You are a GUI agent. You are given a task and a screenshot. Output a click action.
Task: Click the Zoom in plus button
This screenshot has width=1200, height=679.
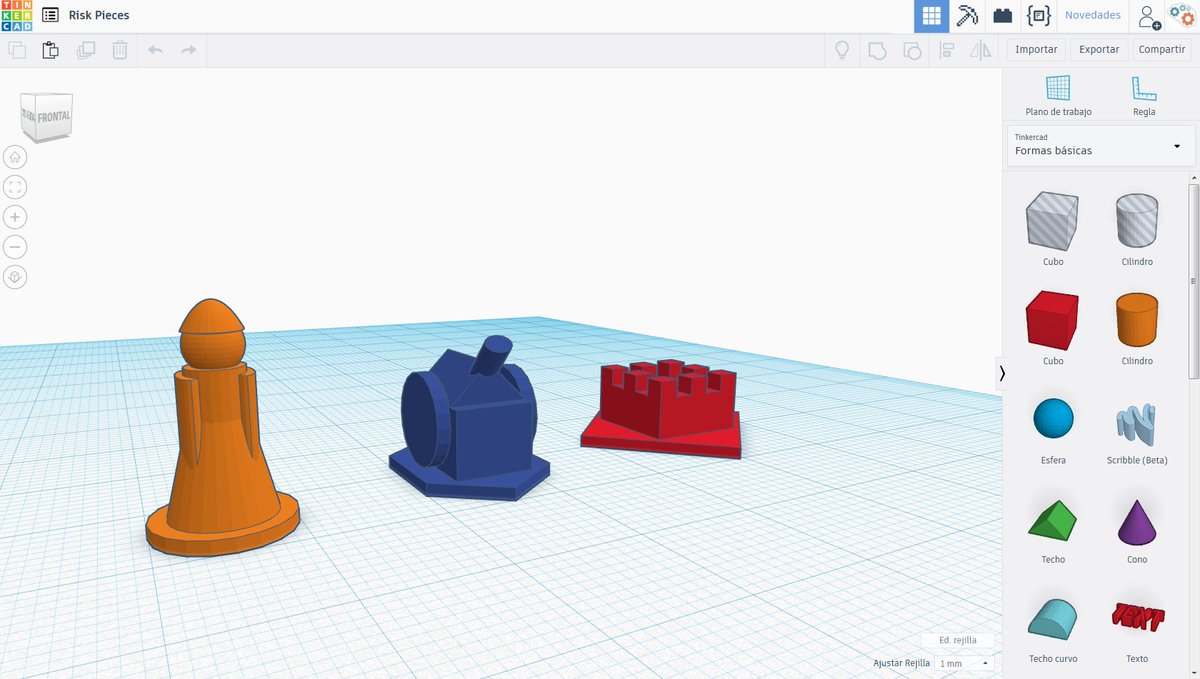[15, 217]
